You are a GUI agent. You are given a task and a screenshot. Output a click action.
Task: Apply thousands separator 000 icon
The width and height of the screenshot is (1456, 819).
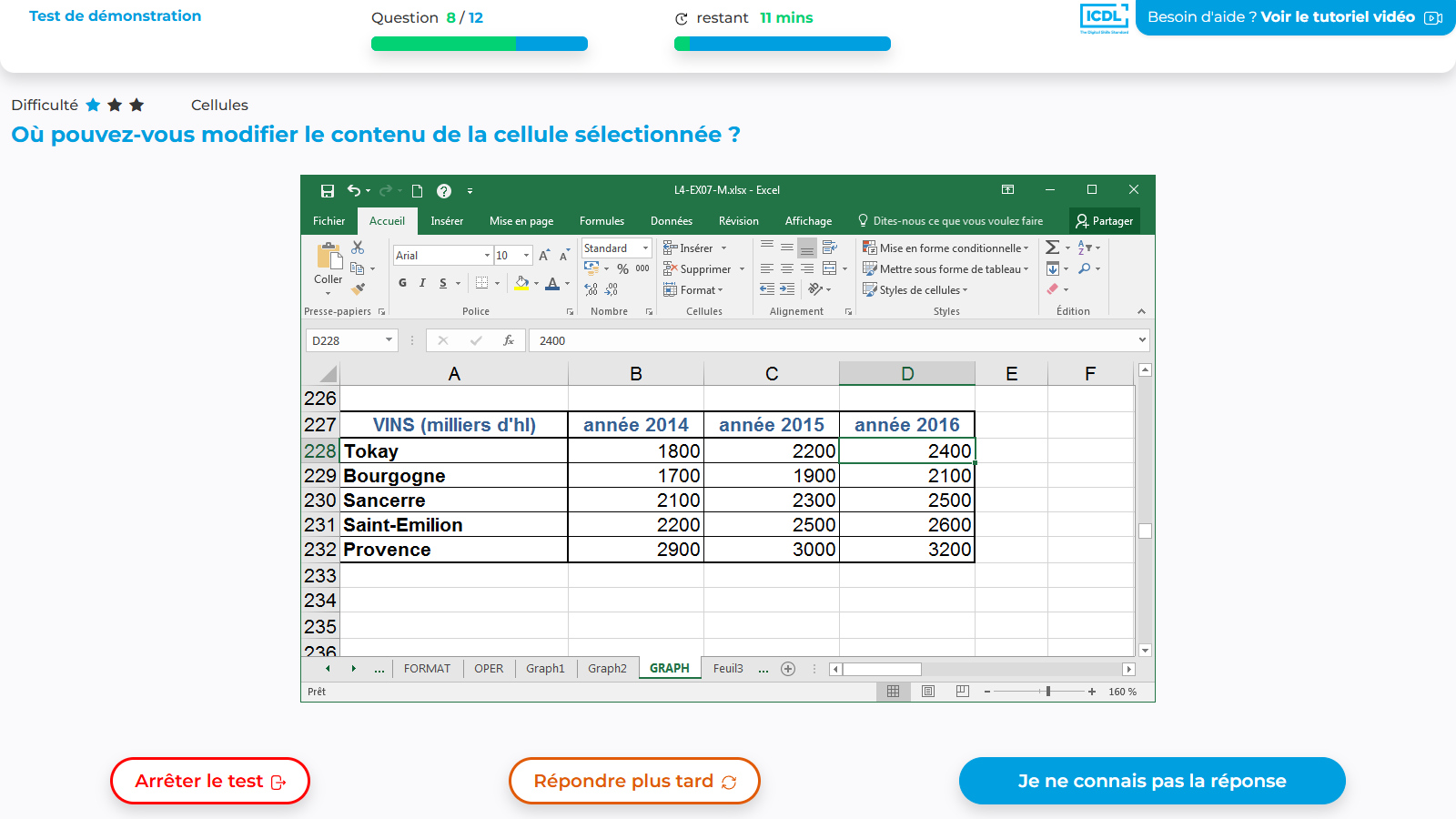tap(642, 268)
